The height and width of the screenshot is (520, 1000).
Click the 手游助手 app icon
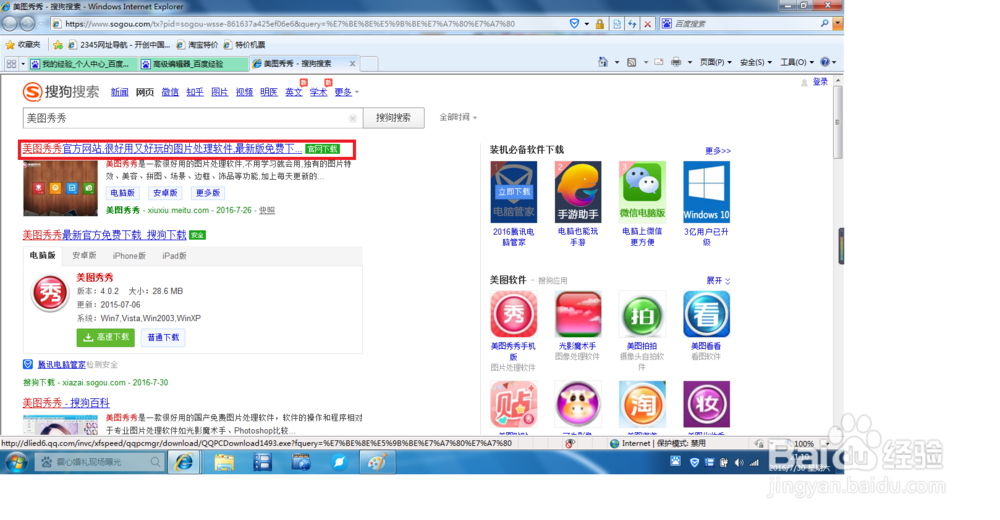coord(578,191)
